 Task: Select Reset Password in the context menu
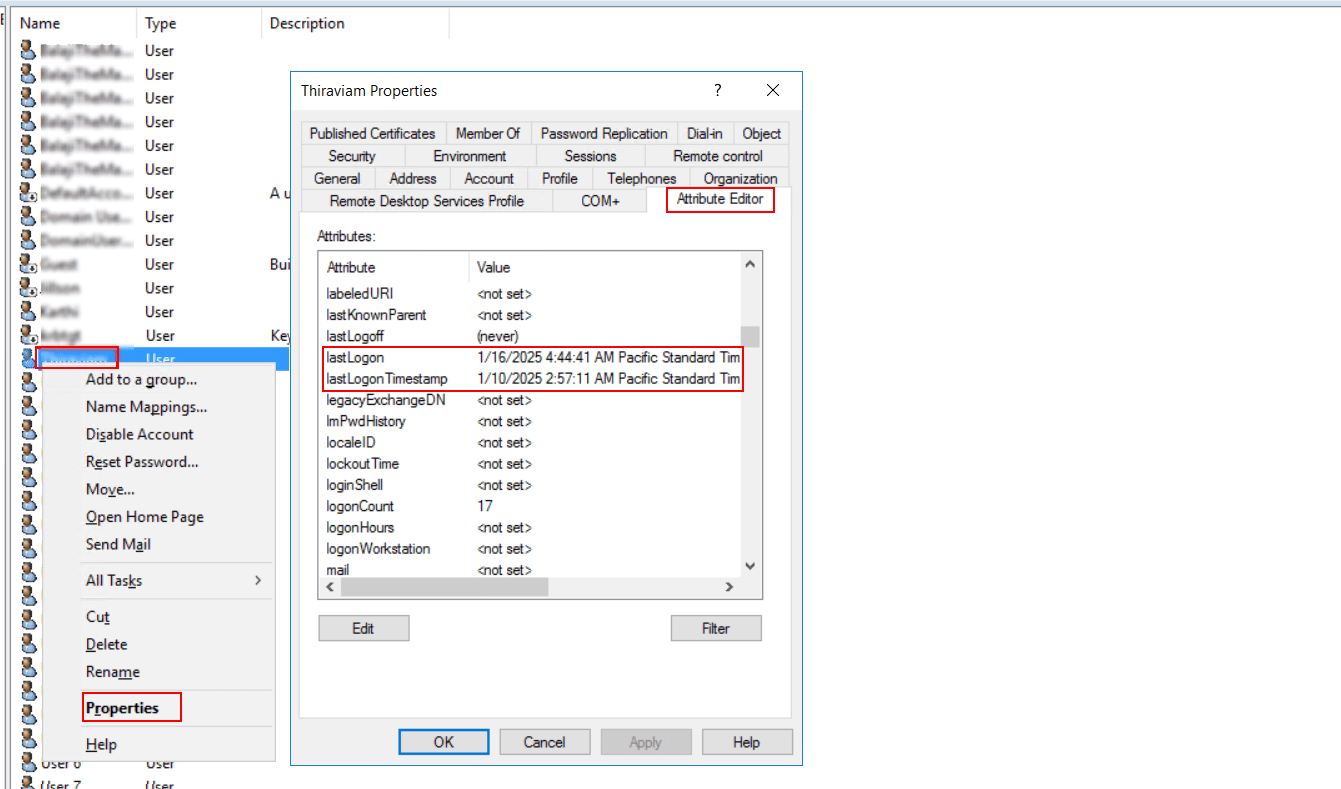pyautogui.click(x=142, y=462)
